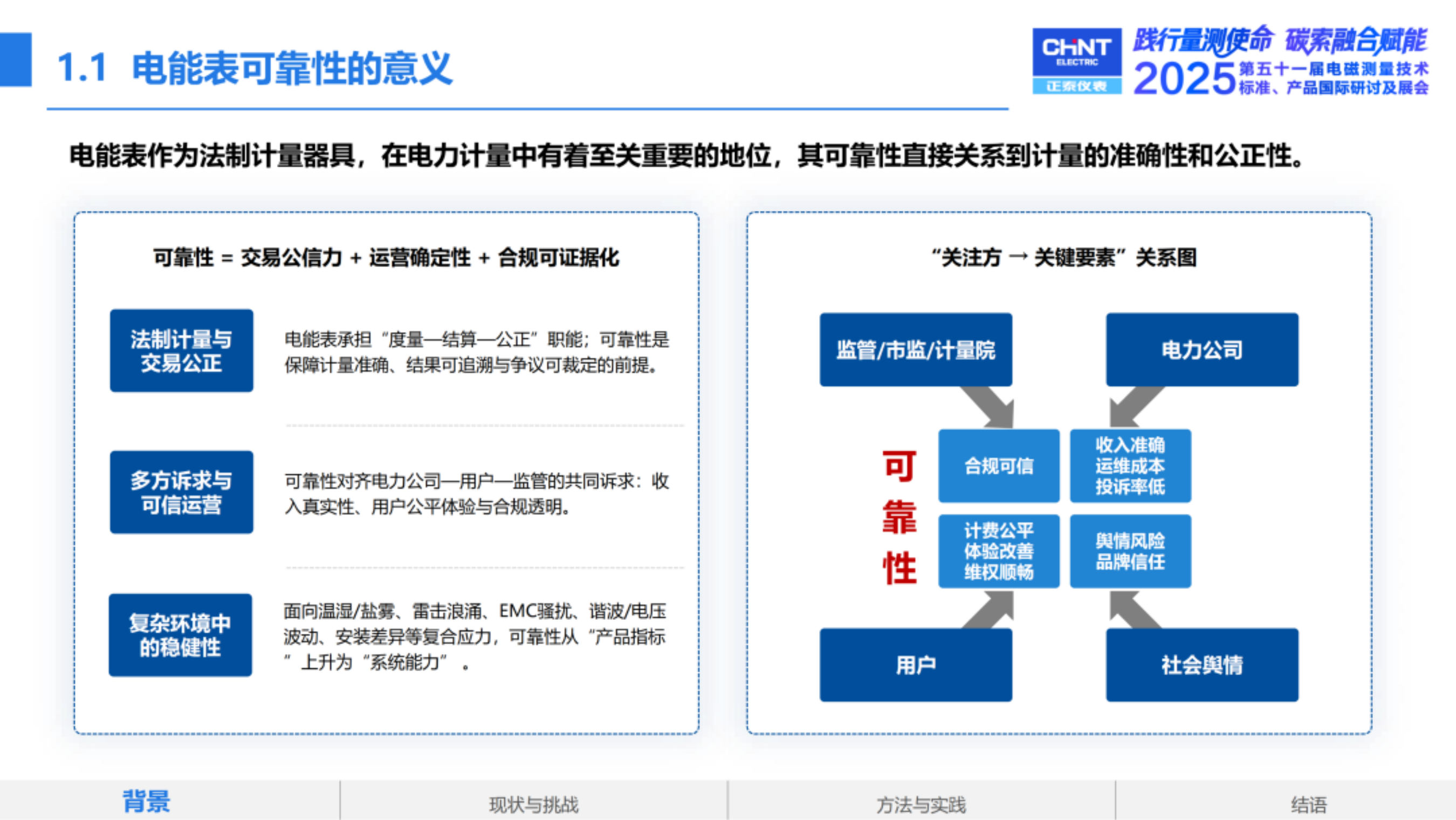Click the 计费公平 体验改善 维权顺畅 tile
The width and height of the screenshot is (1456, 820).
[x=999, y=551]
